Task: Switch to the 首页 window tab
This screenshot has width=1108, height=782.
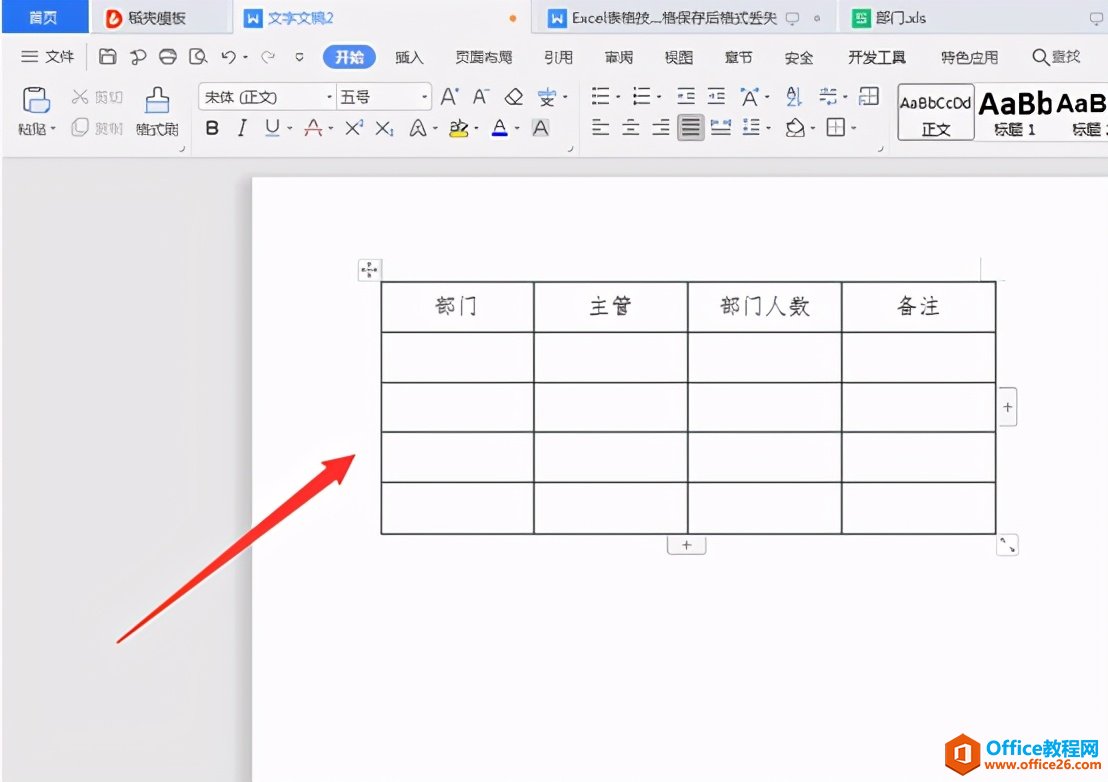Action: tap(45, 18)
